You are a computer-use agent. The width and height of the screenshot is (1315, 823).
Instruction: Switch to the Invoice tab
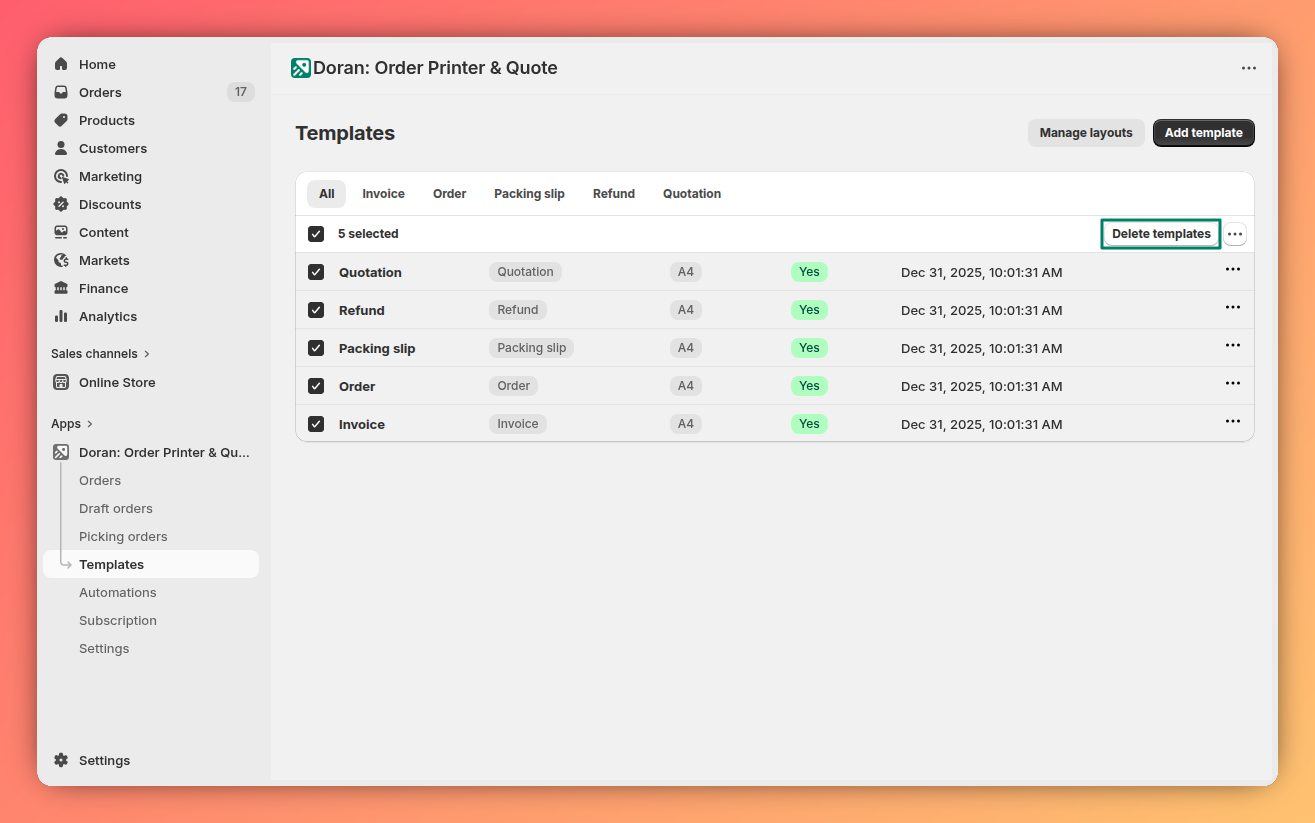[383, 194]
